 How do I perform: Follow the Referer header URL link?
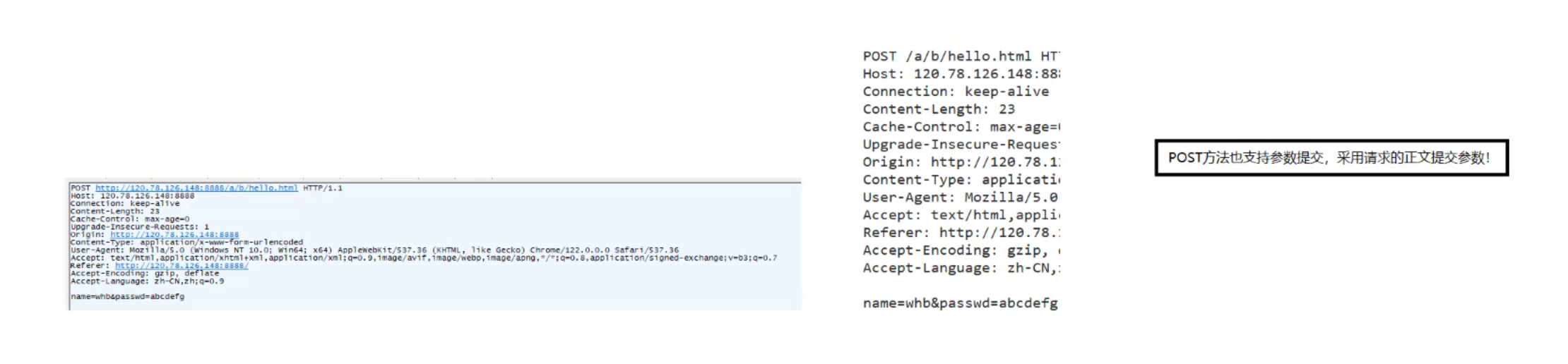pos(182,266)
